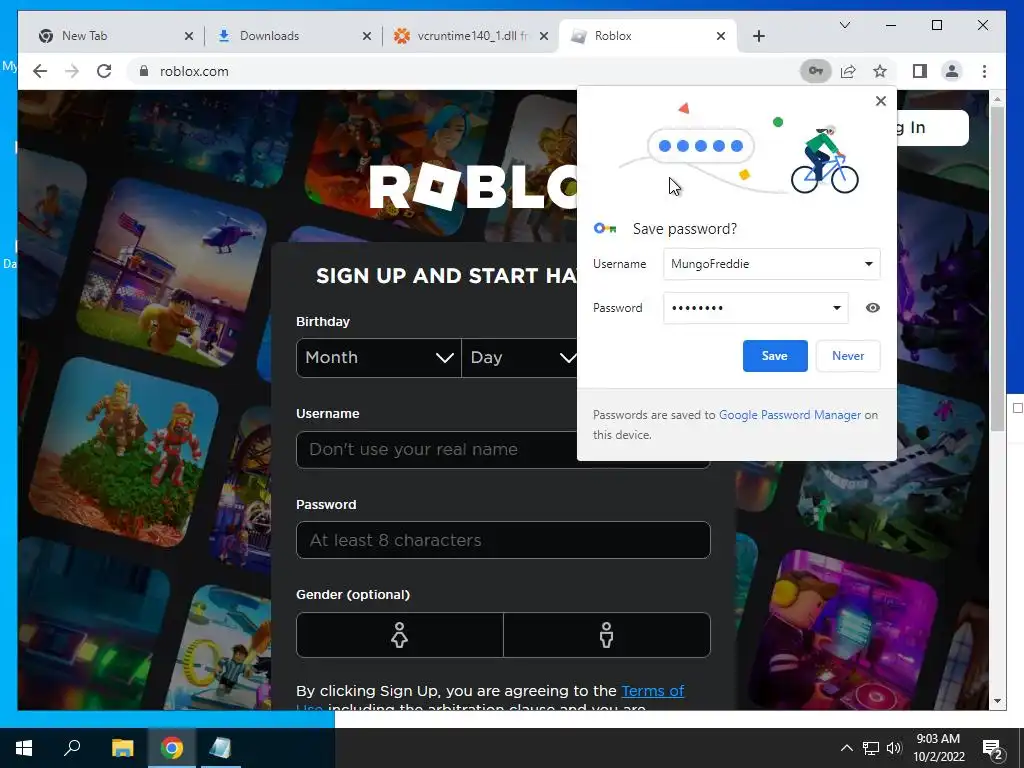
Task: Open a new tab with plus button
Action: point(758,36)
